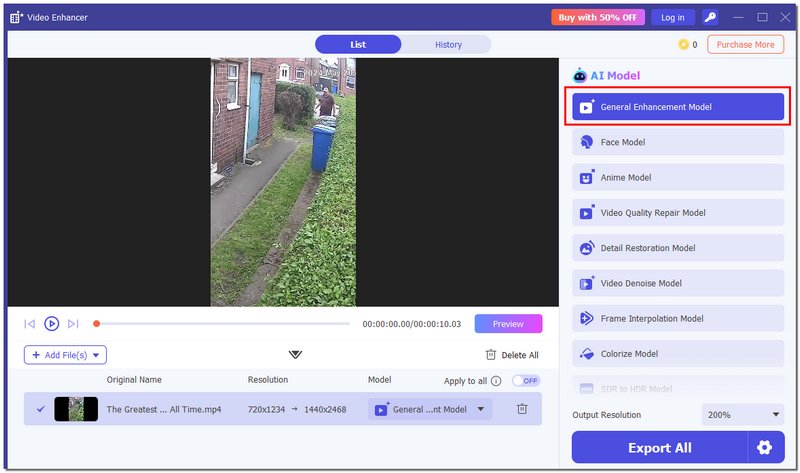Viewport: 800px width, 473px height.
Task: Skip to next frame icon
Action: (73, 324)
